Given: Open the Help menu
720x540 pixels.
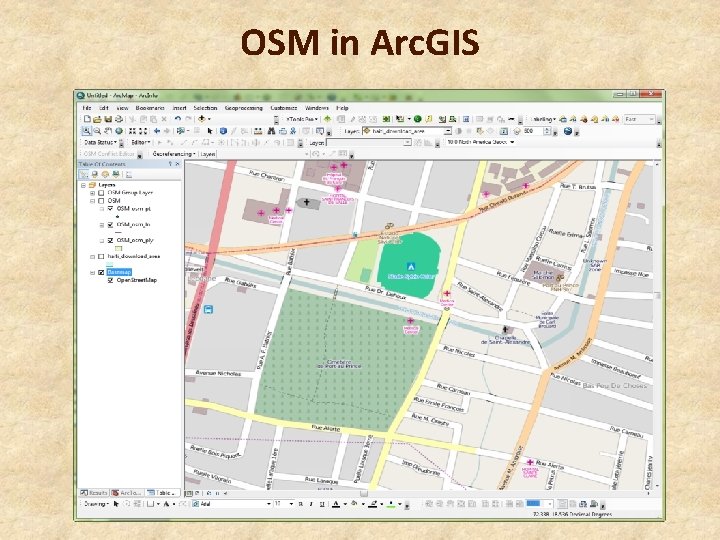Looking at the screenshot, I should click(342, 108).
